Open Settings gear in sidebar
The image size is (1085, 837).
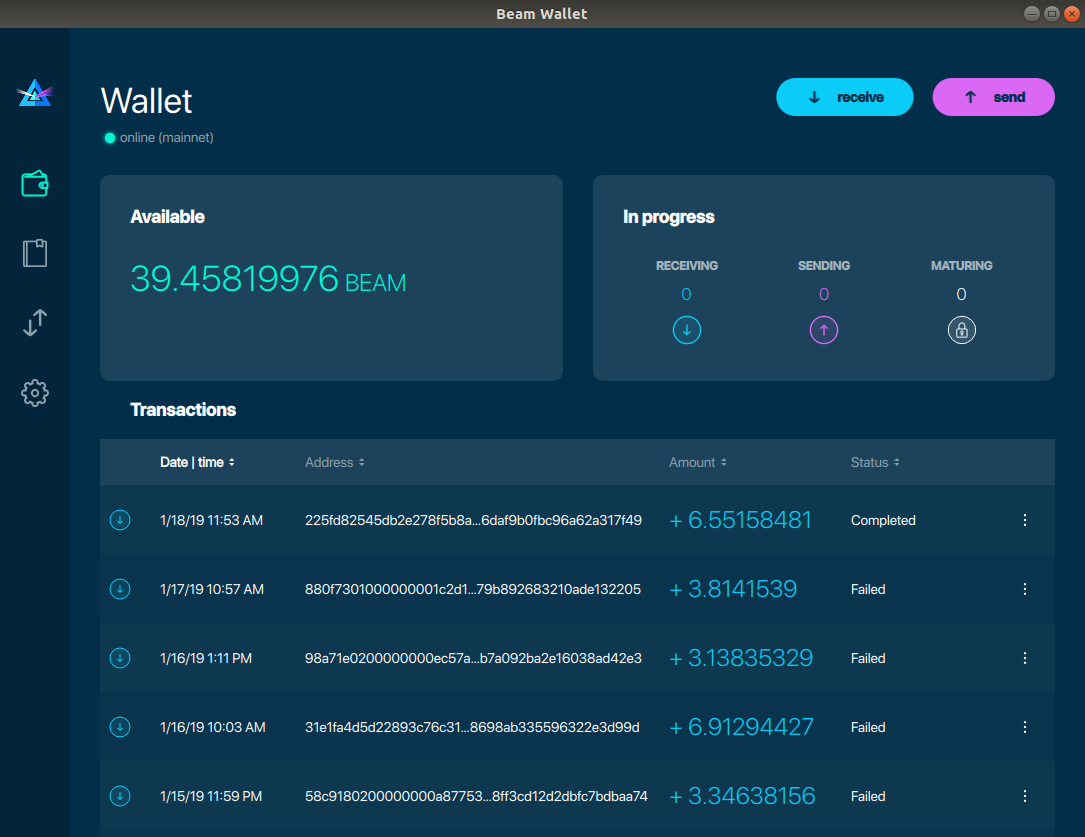pyautogui.click(x=35, y=393)
